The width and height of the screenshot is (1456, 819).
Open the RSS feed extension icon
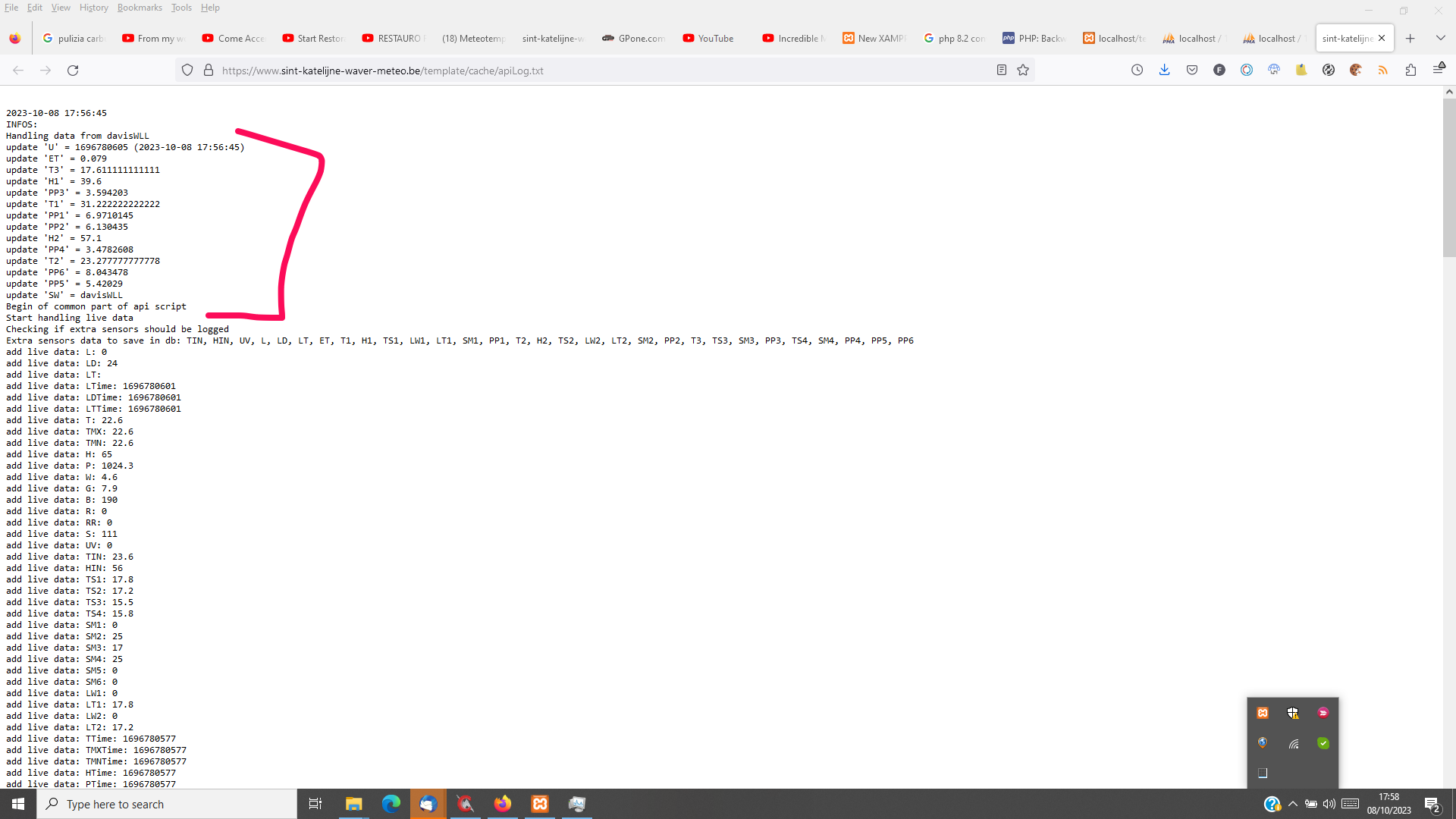point(1383,71)
